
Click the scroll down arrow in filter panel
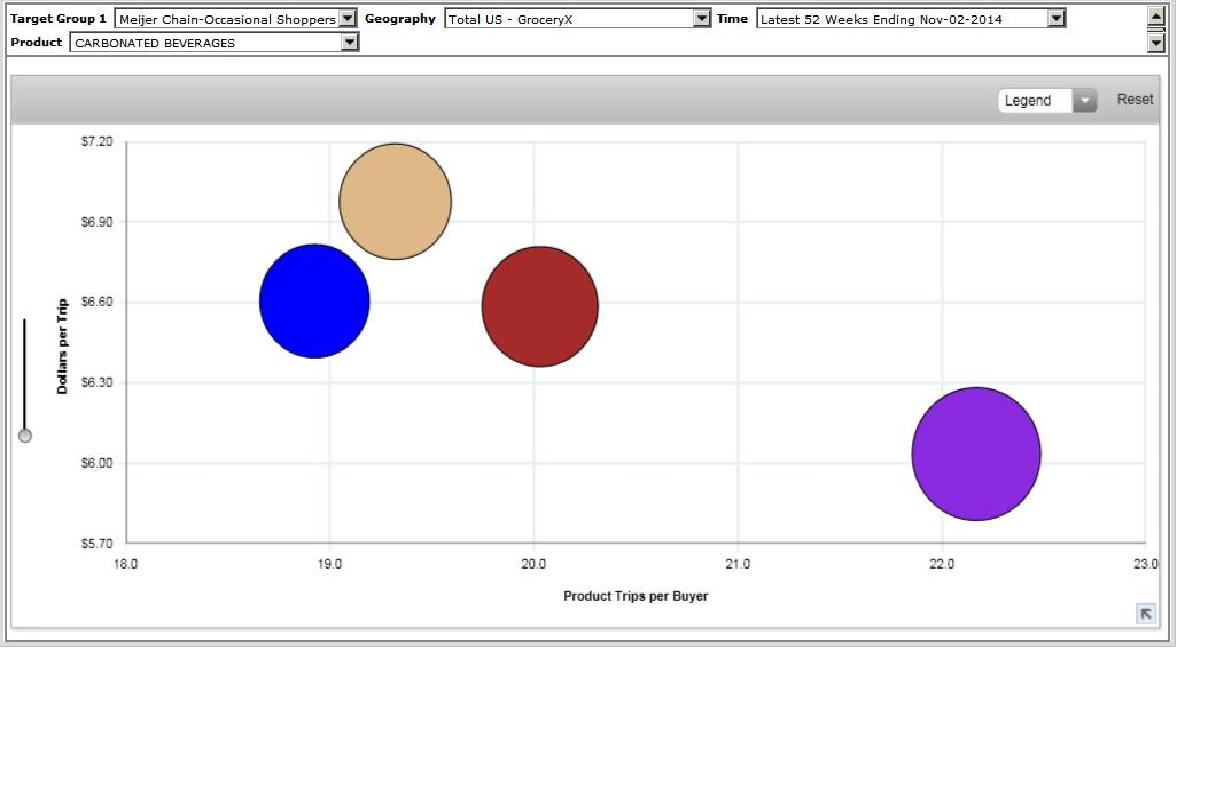1156,43
